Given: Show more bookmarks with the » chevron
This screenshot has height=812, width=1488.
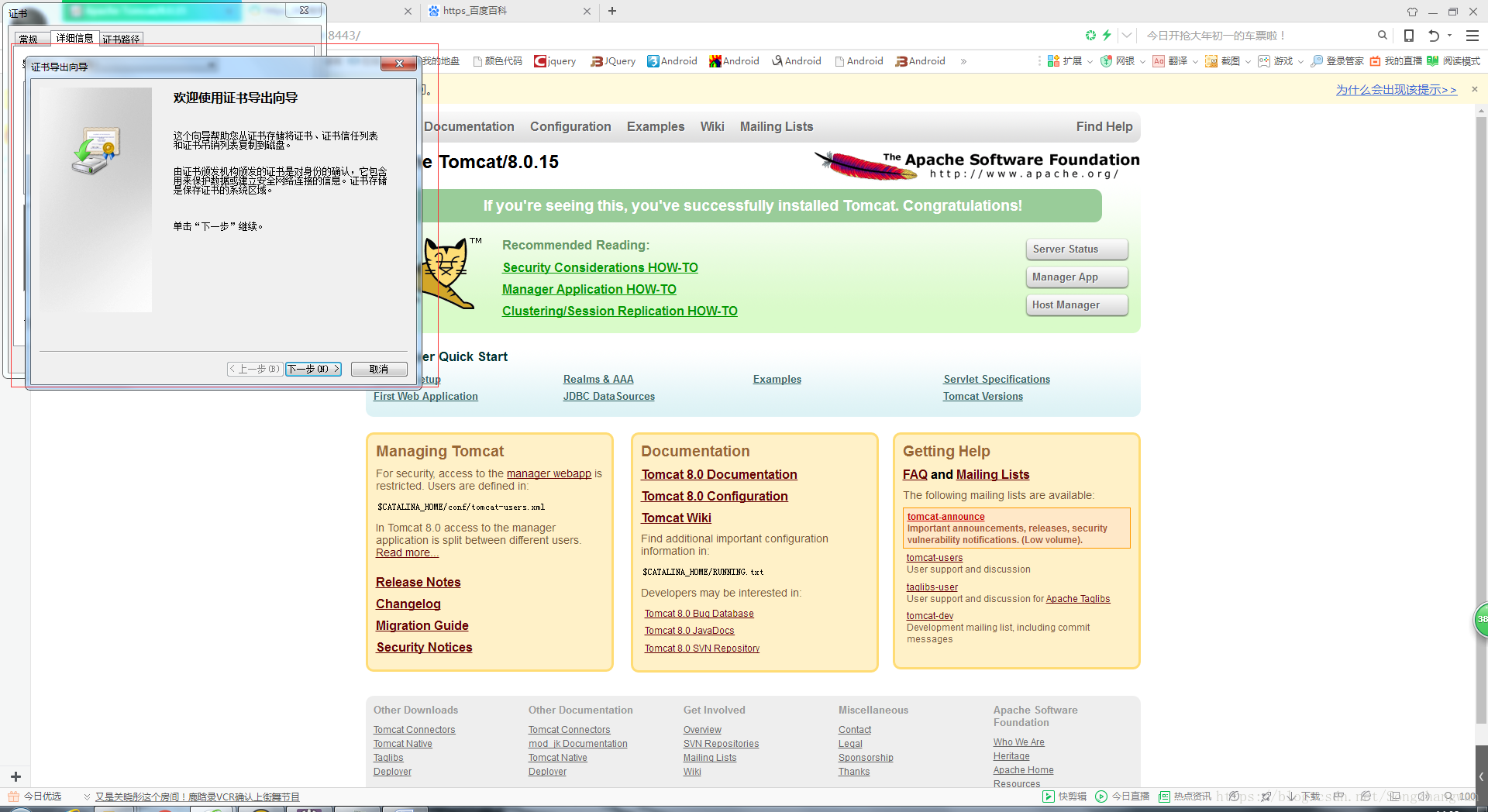Looking at the screenshot, I should tap(963, 61).
